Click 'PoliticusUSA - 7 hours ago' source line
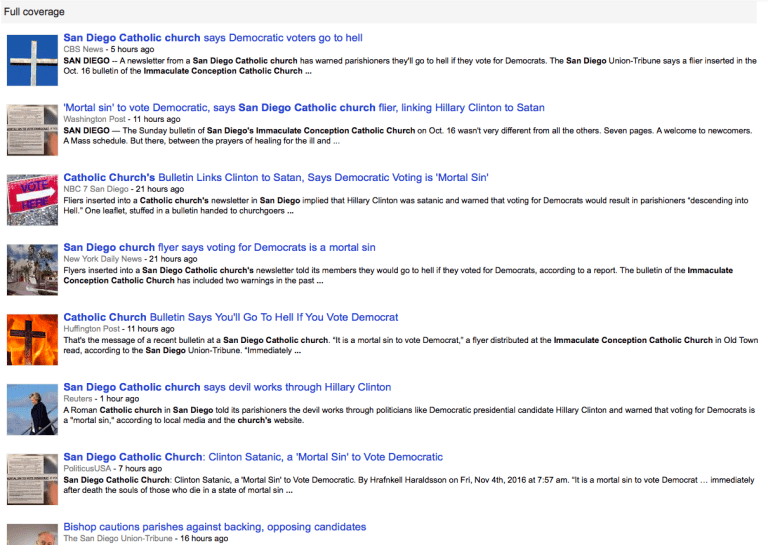This screenshot has height=545, width=768. point(113,469)
